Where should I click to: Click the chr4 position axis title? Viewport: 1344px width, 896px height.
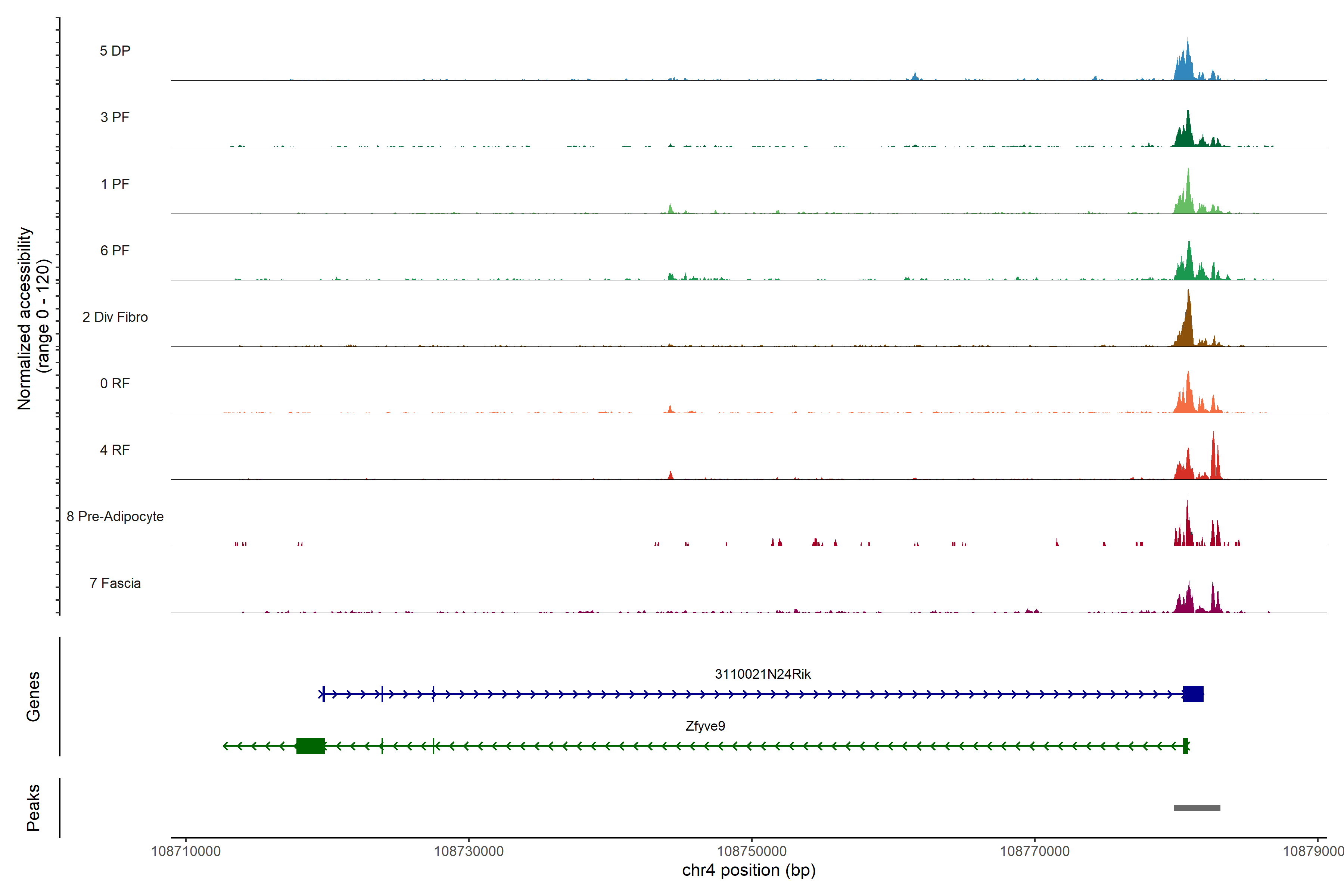[x=749, y=870]
